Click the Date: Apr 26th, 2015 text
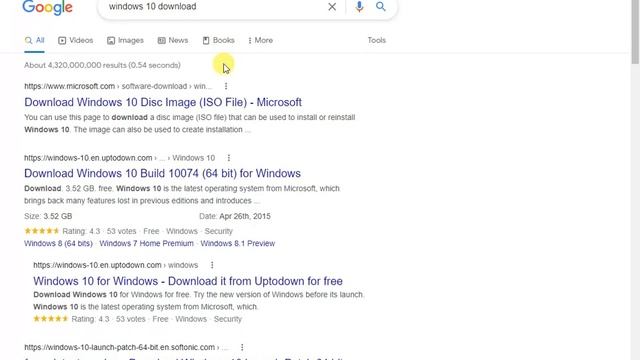 [235, 216]
